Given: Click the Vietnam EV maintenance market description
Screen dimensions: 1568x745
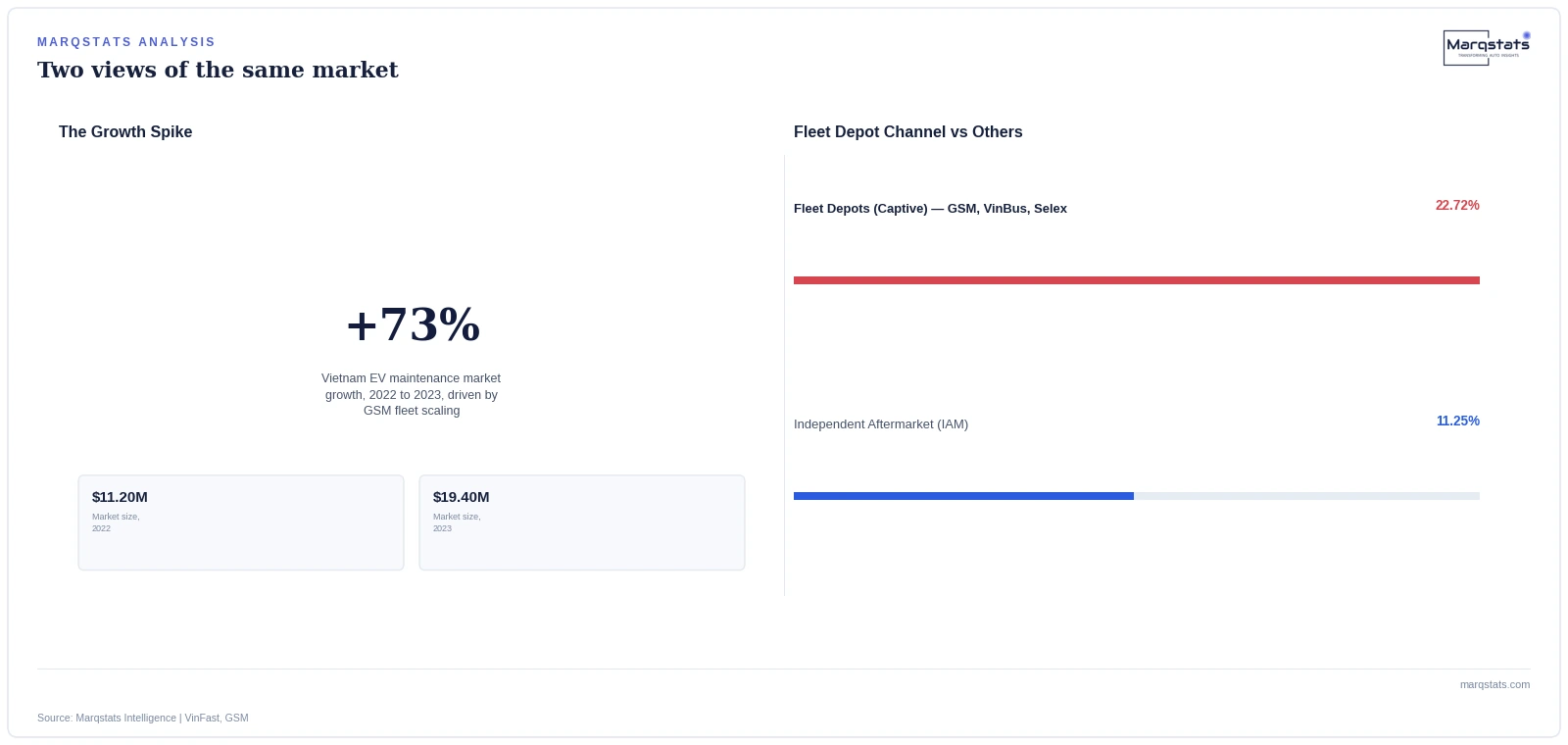Looking at the screenshot, I should click(412, 394).
